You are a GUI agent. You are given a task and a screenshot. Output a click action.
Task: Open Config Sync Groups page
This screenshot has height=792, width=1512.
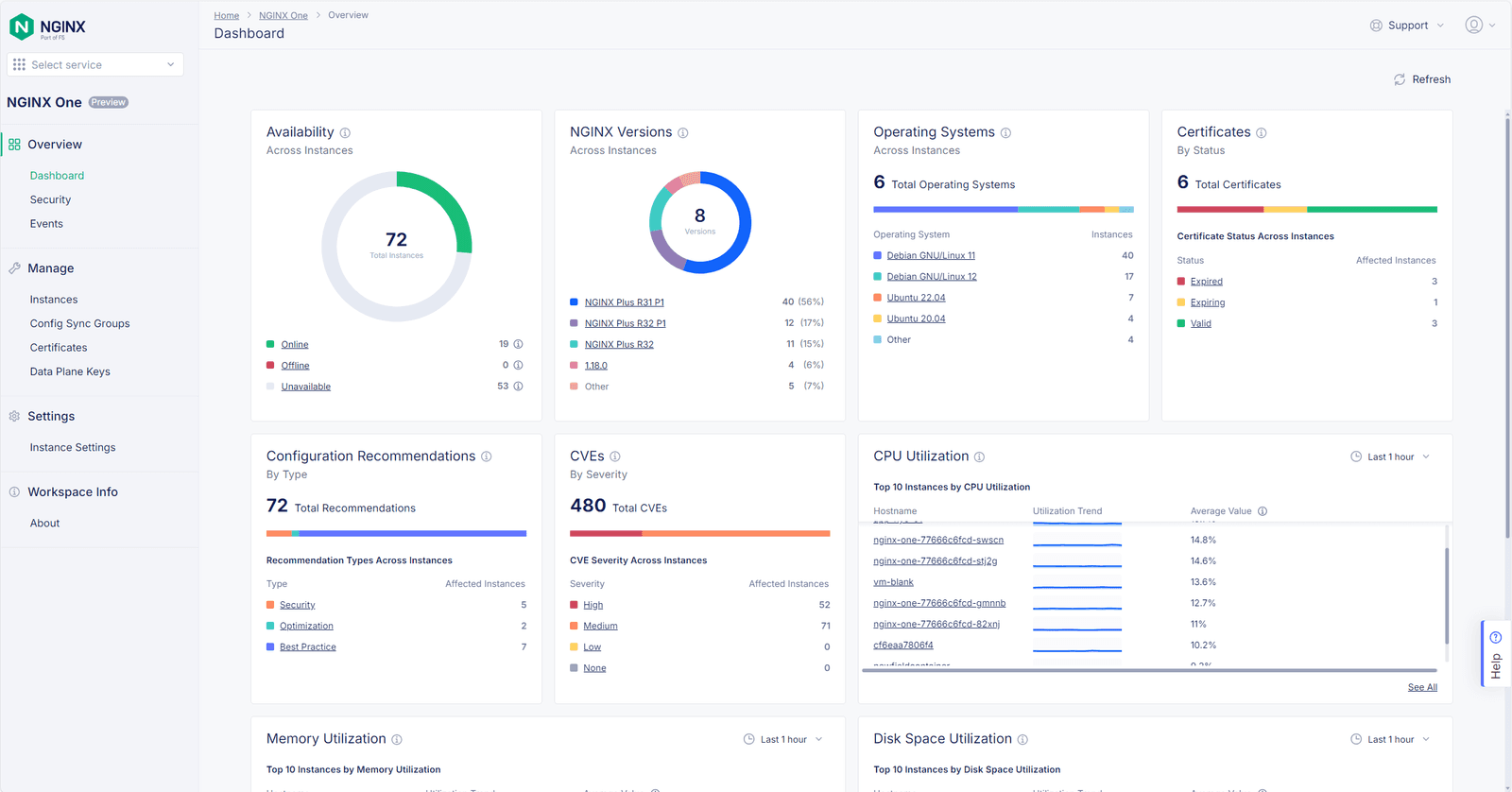[79, 323]
